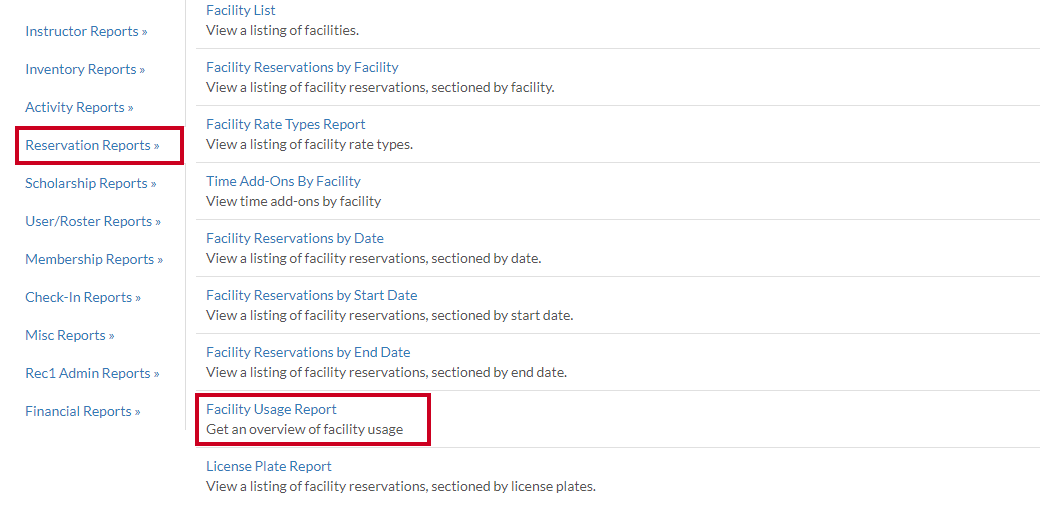
Task: Open Misc Reports category
Action: [70, 334]
